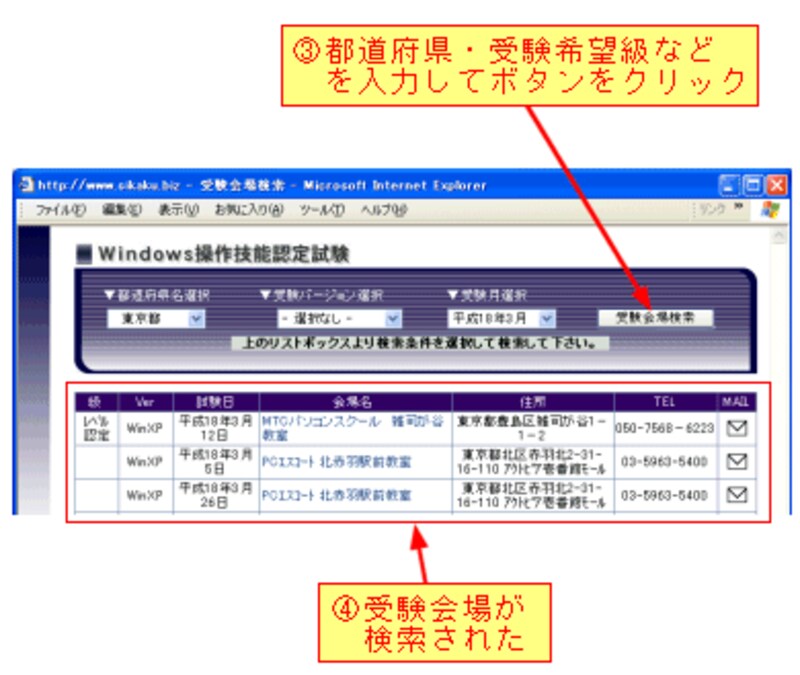This screenshot has width=800, height=675.
Task: Click mail icon in the 26日 exam row
Action: tap(737, 494)
